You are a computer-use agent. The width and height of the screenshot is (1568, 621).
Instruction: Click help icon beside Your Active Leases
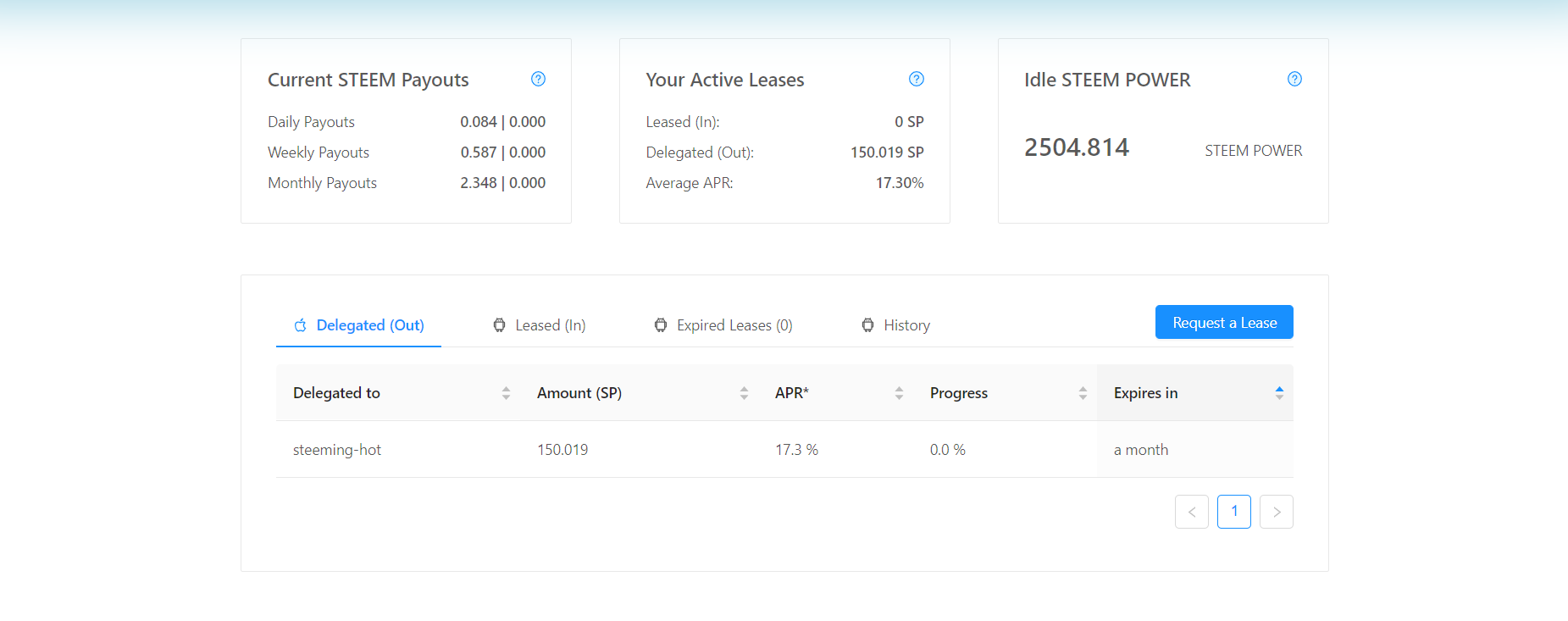coord(916,79)
